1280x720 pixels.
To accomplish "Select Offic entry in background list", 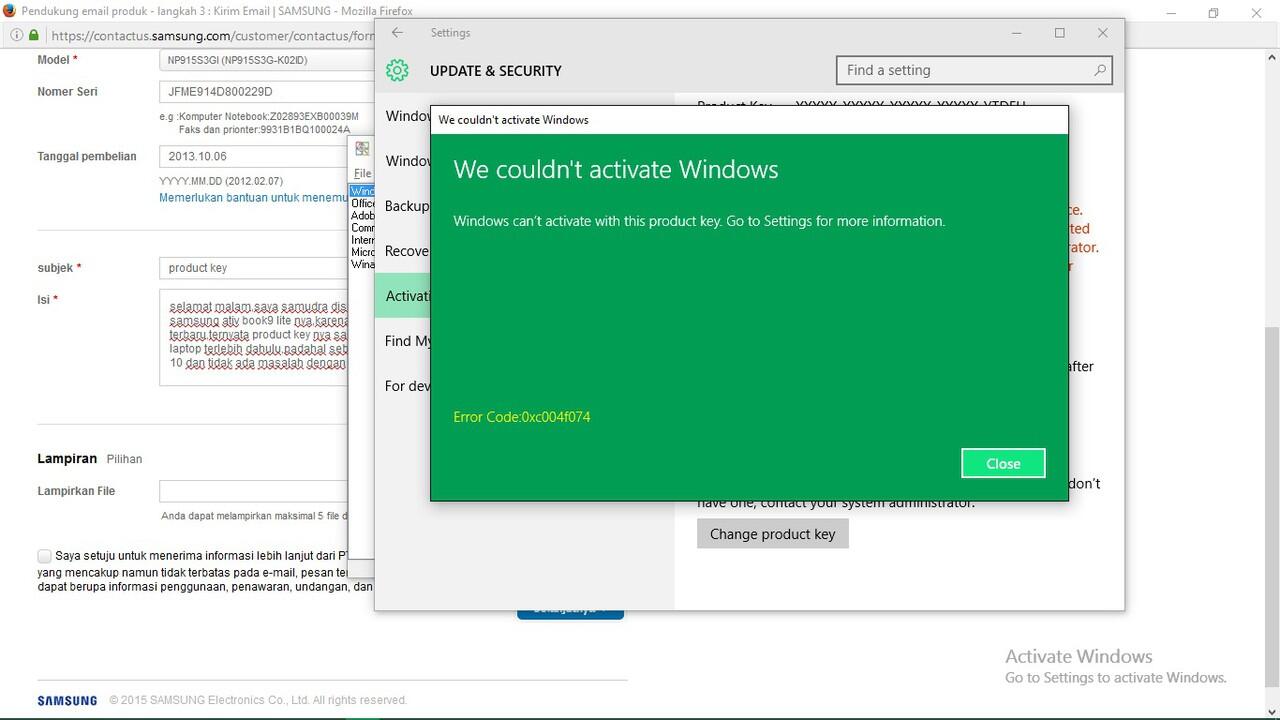I will point(362,203).
